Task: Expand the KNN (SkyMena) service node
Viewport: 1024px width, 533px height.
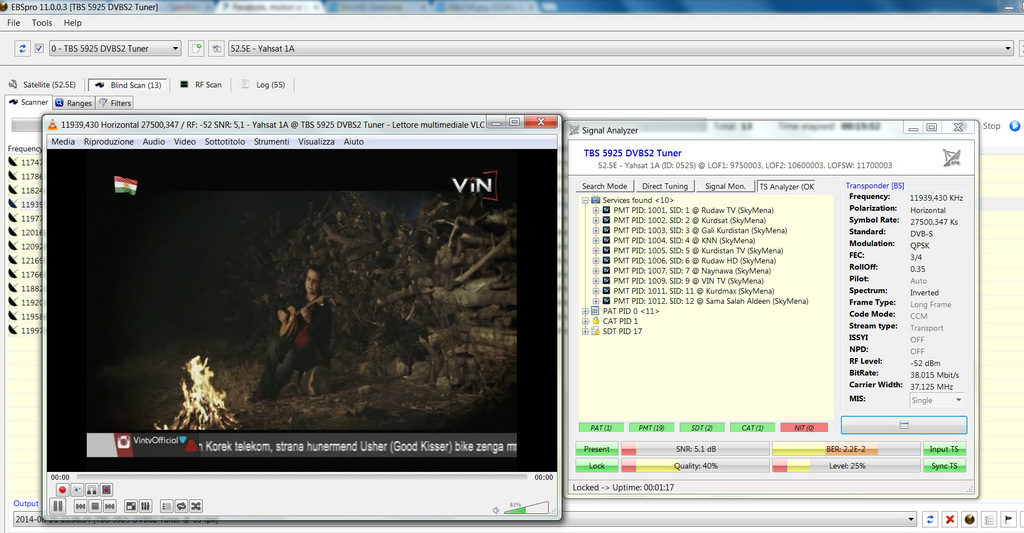Action: click(x=596, y=240)
